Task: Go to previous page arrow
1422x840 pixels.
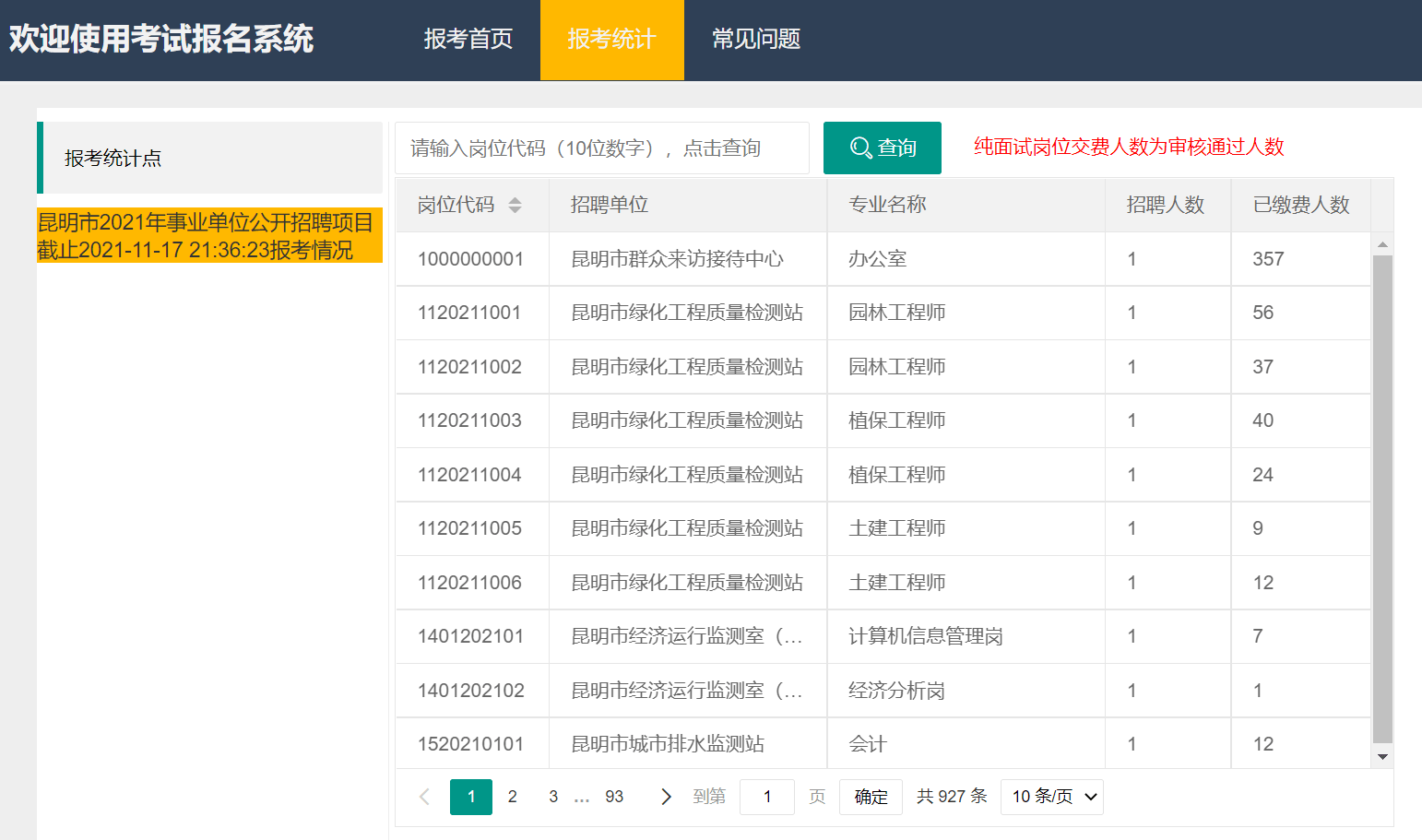Action: click(x=424, y=797)
